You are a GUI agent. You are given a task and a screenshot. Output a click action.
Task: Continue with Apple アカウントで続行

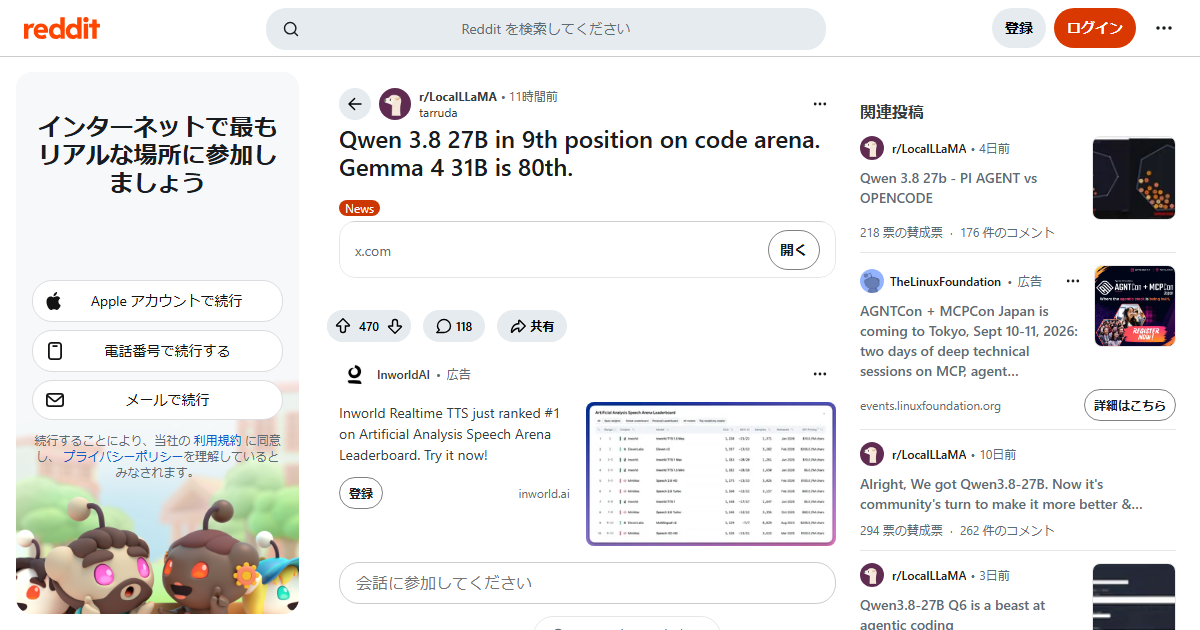(157, 301)
